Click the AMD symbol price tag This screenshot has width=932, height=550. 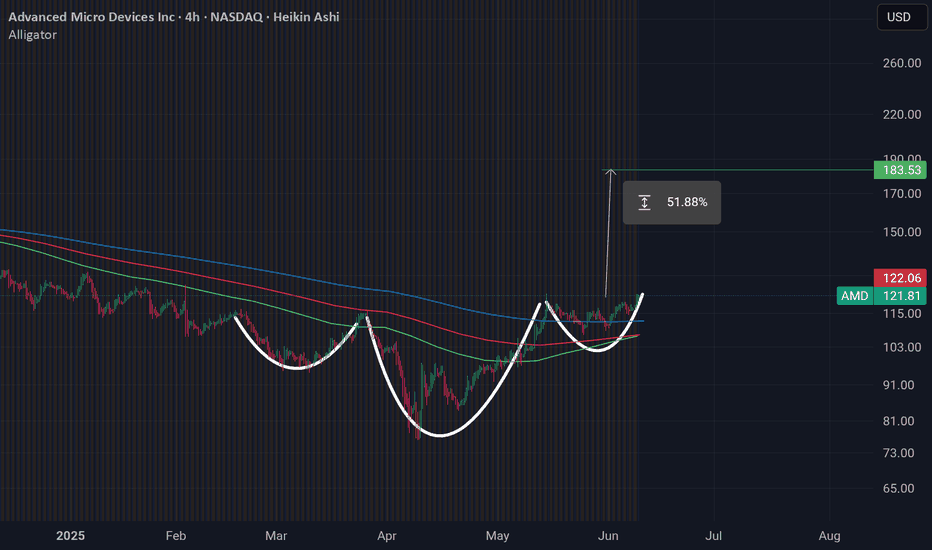click(x=855, y=296)
